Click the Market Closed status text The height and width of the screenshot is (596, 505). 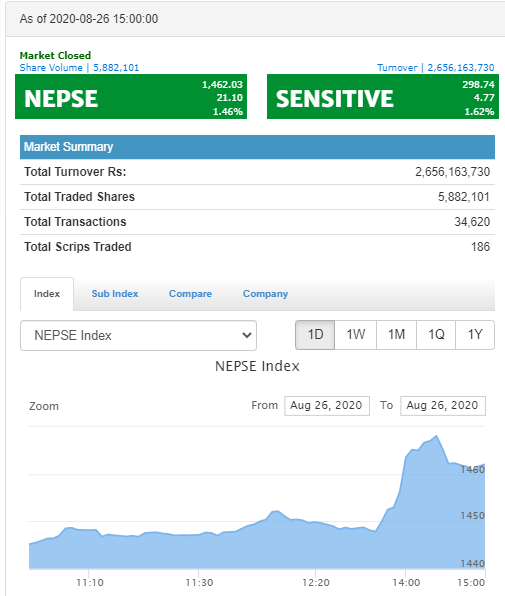[55, 55]
